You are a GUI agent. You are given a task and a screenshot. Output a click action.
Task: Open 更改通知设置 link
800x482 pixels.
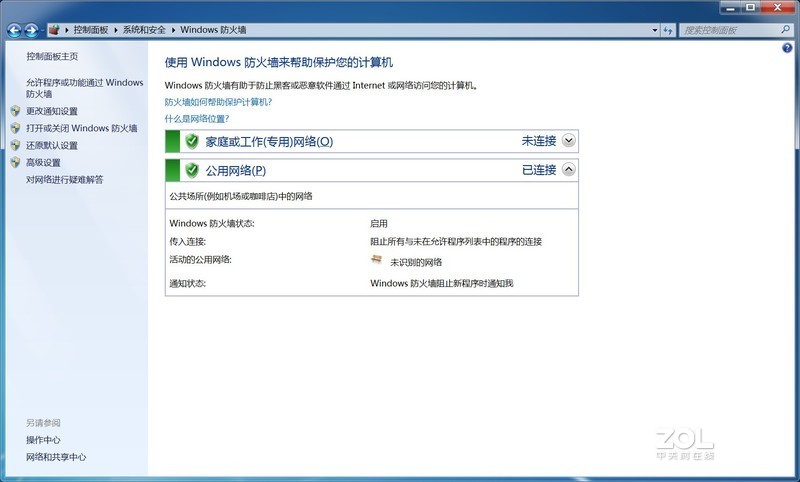[52, 111]
